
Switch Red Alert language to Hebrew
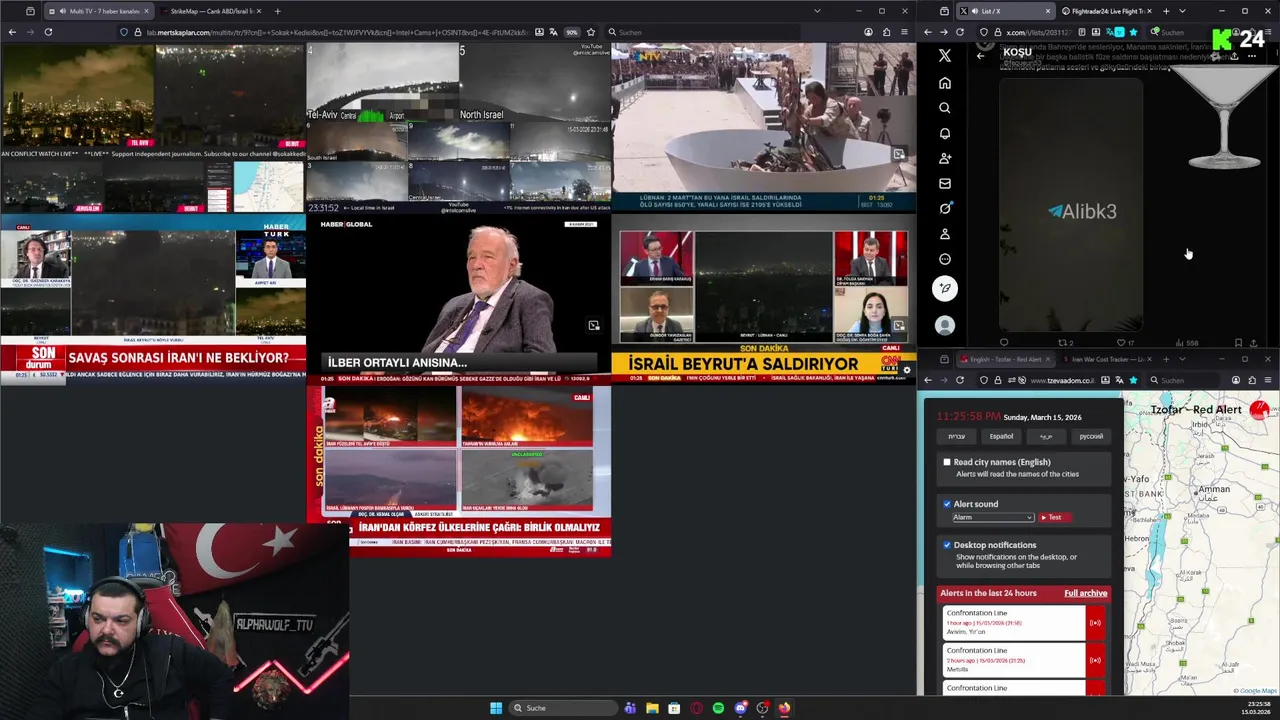point(957,436)
